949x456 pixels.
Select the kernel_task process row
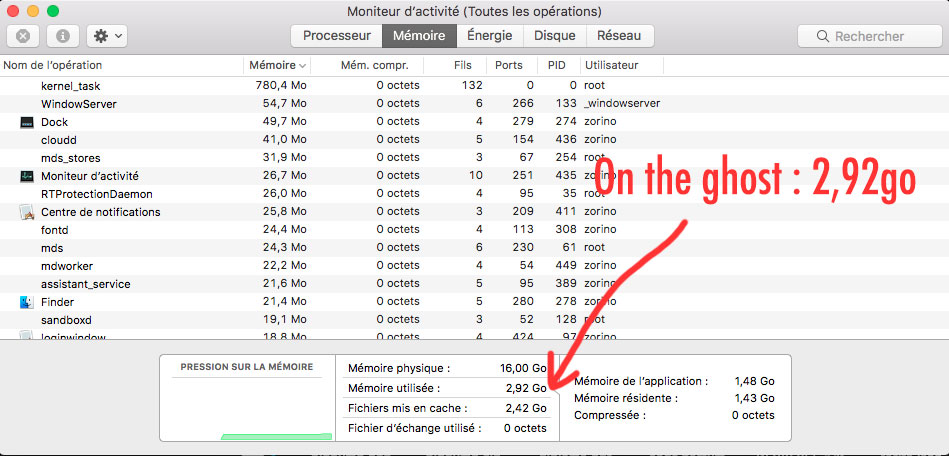coord(474,86)
